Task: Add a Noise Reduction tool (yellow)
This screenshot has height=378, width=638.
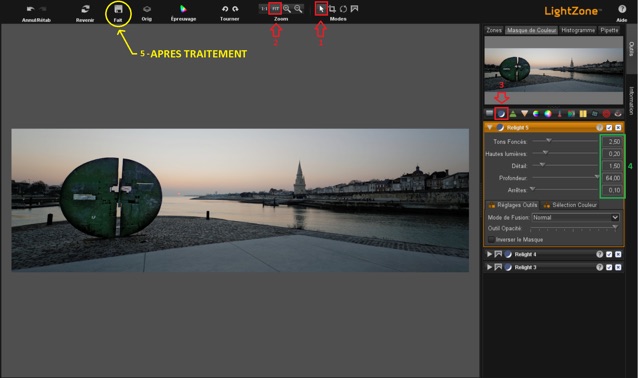Action: coord(583,114)
